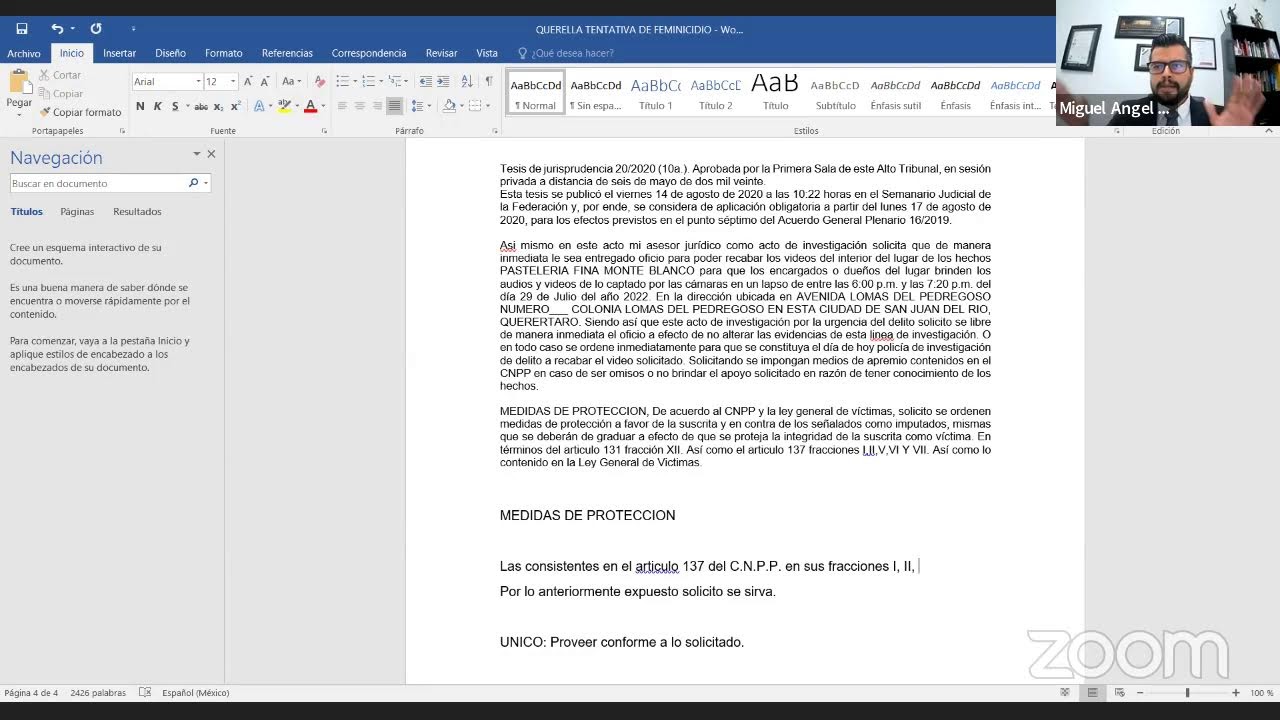Apply the Énfasis sutil style
Screen dimensions: 1280x720
[x=895, y=93]
